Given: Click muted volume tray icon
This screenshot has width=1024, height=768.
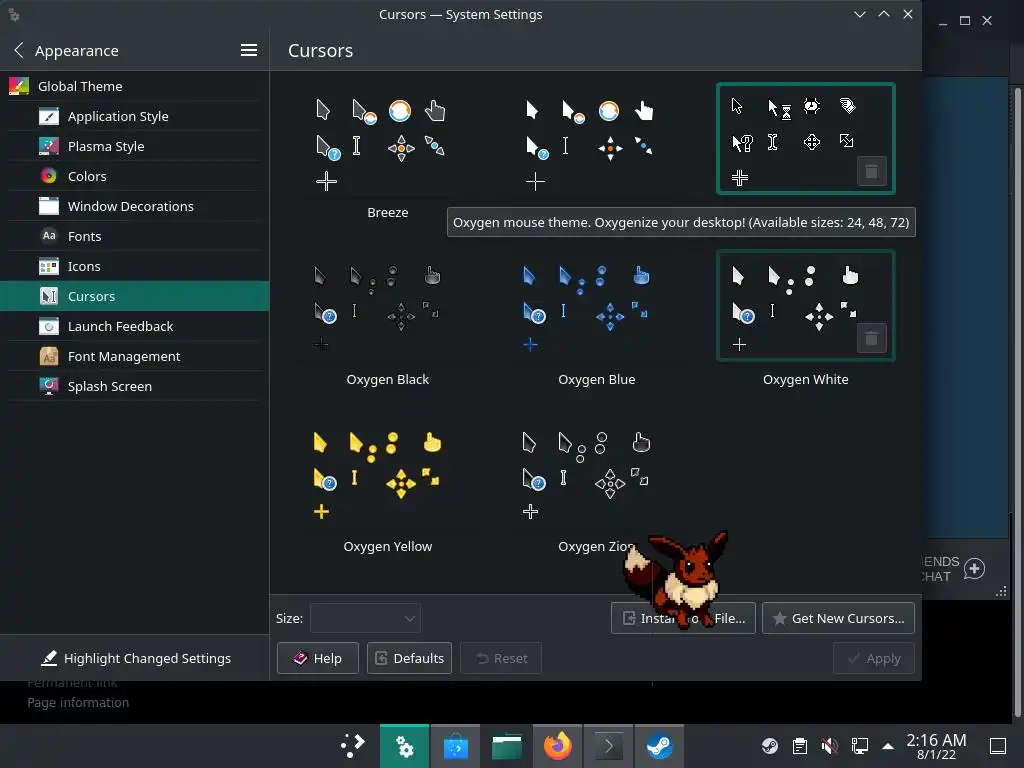Looking at the screenshot, I should pos(829,746).
